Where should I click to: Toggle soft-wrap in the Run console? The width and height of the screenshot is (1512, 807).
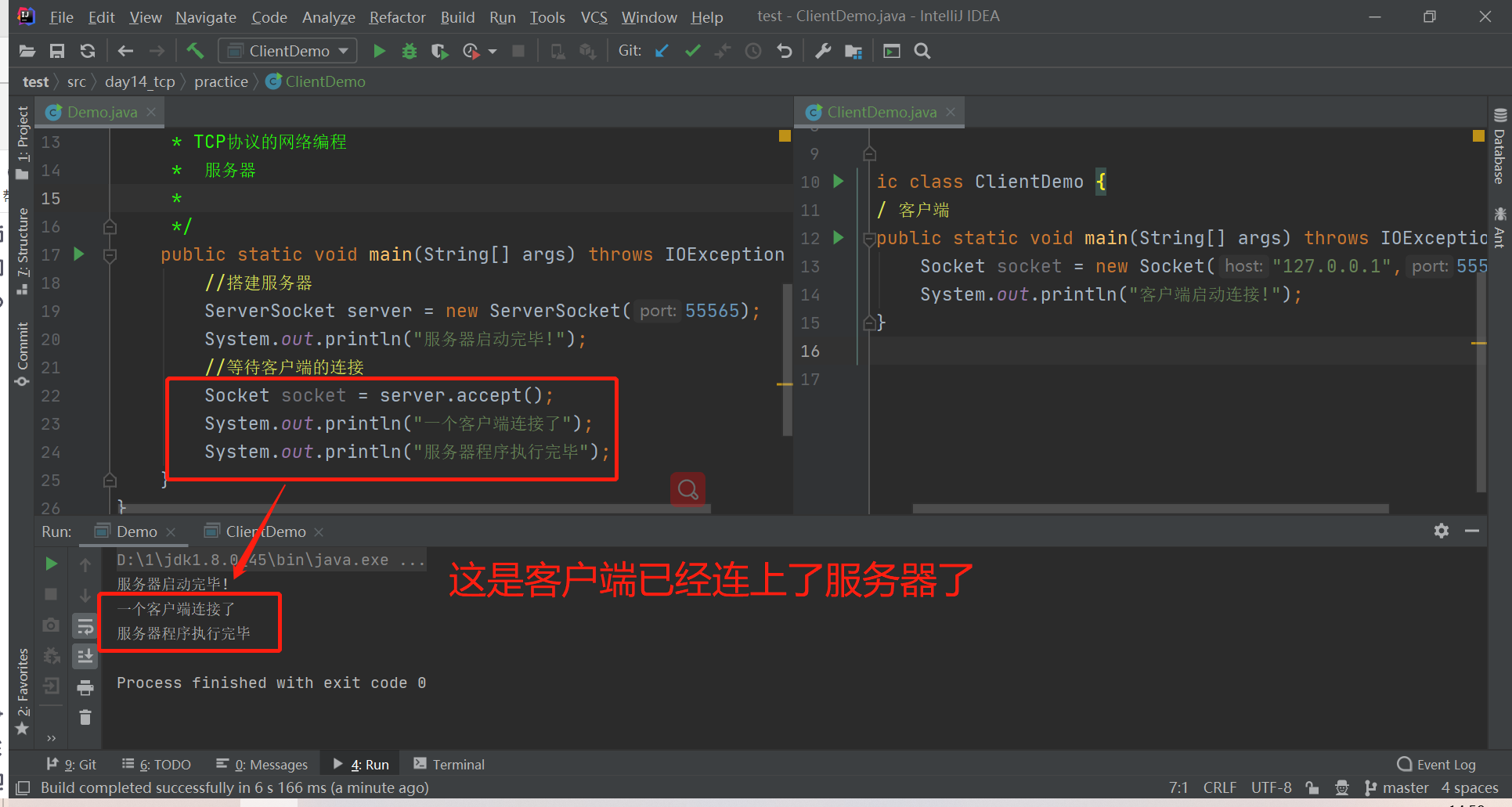85,625
